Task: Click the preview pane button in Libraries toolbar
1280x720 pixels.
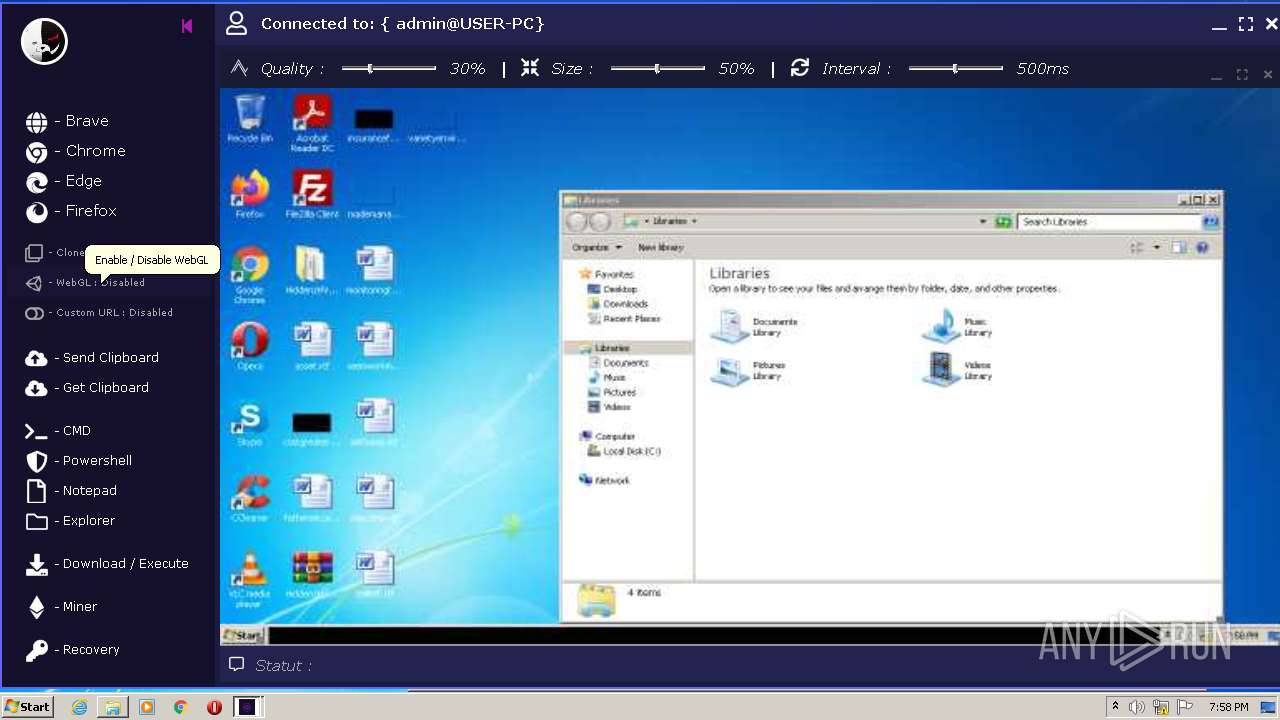Action: (x=1179, y=247)
